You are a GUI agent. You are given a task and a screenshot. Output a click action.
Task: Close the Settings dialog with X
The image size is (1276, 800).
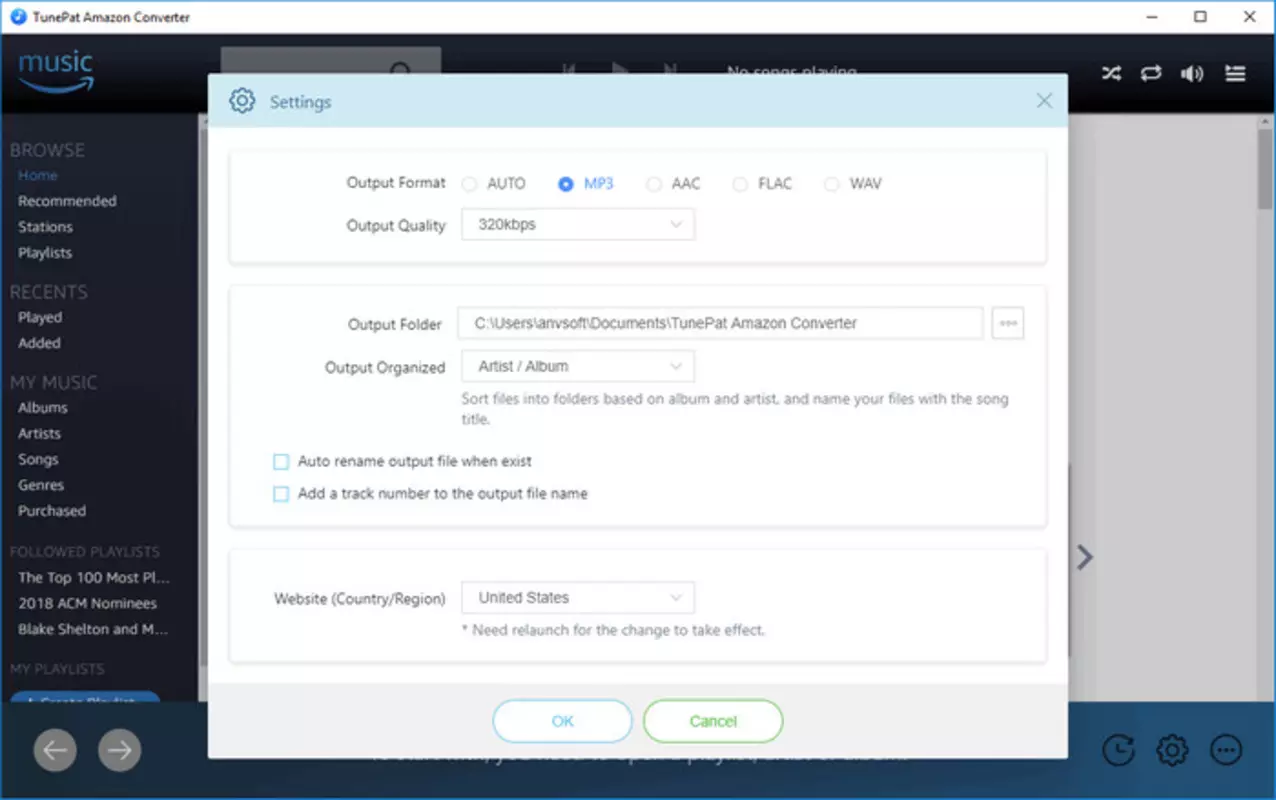(1044, 101)
